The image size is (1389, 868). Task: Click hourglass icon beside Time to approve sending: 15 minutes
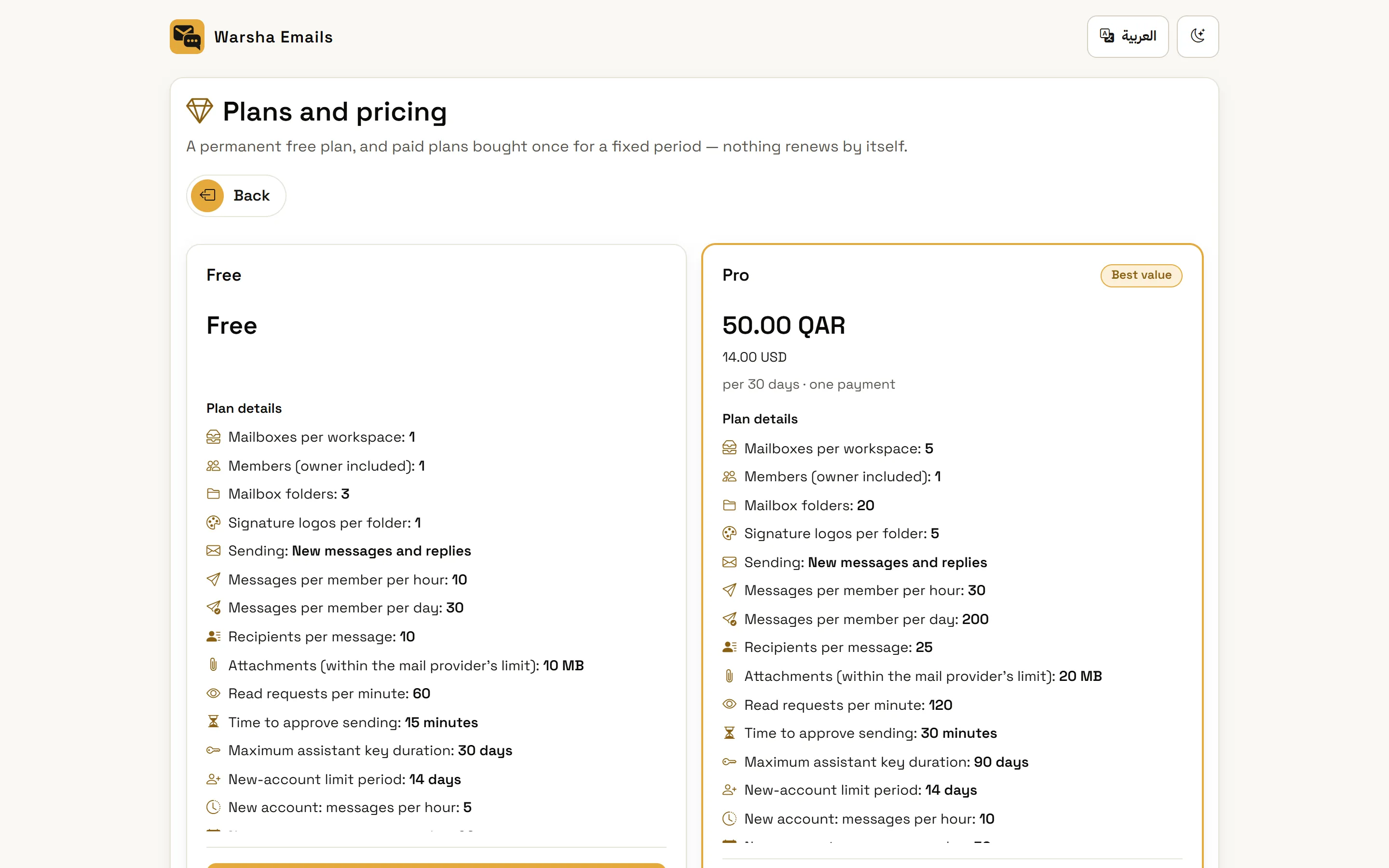(213, 721)
